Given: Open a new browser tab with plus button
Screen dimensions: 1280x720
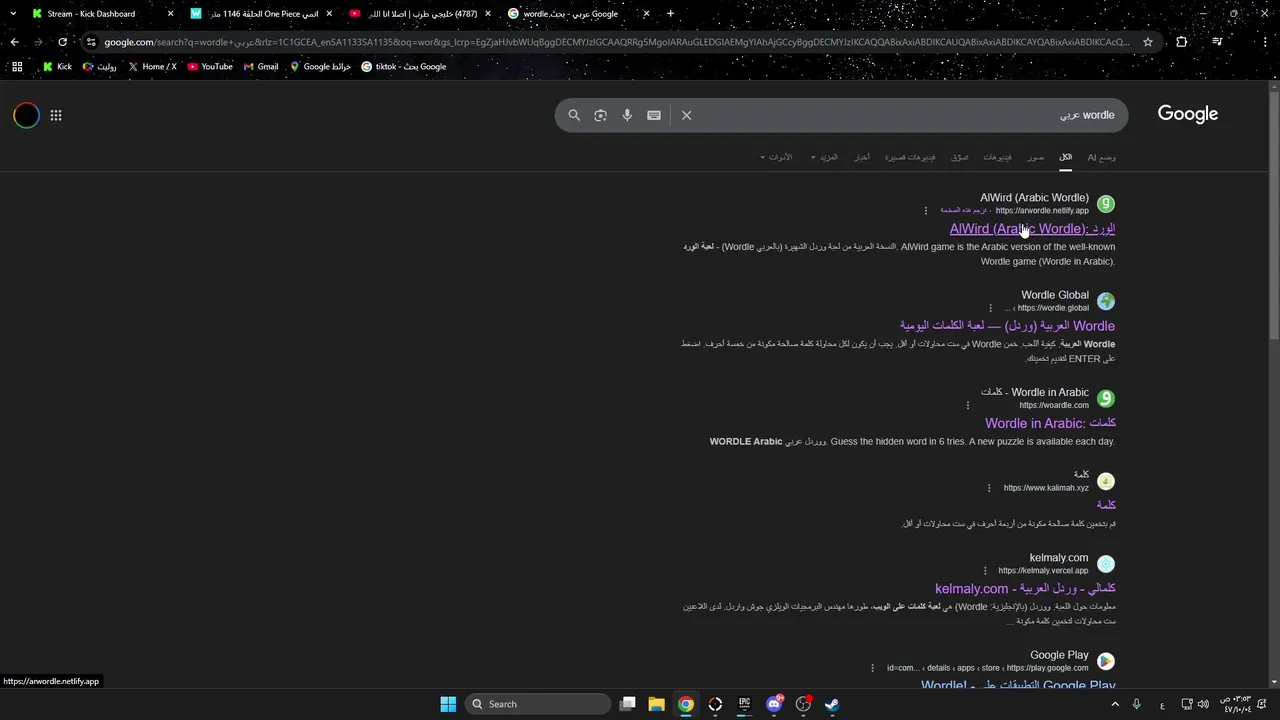Looking at the screenshot, I should (670, 14).
